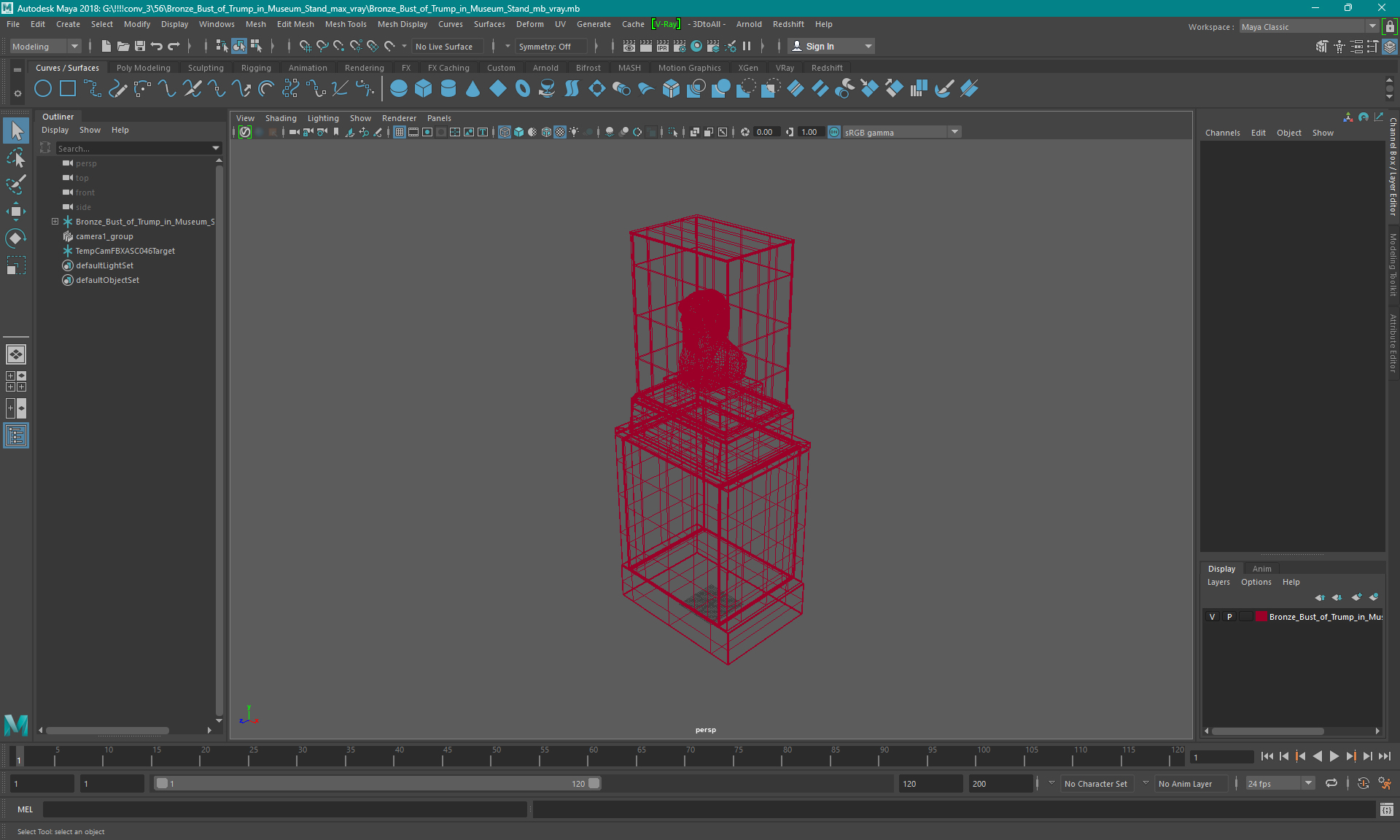The image size is (1400, 840).
Task: Activate the Paint selection tool
Action: [16, 184]
